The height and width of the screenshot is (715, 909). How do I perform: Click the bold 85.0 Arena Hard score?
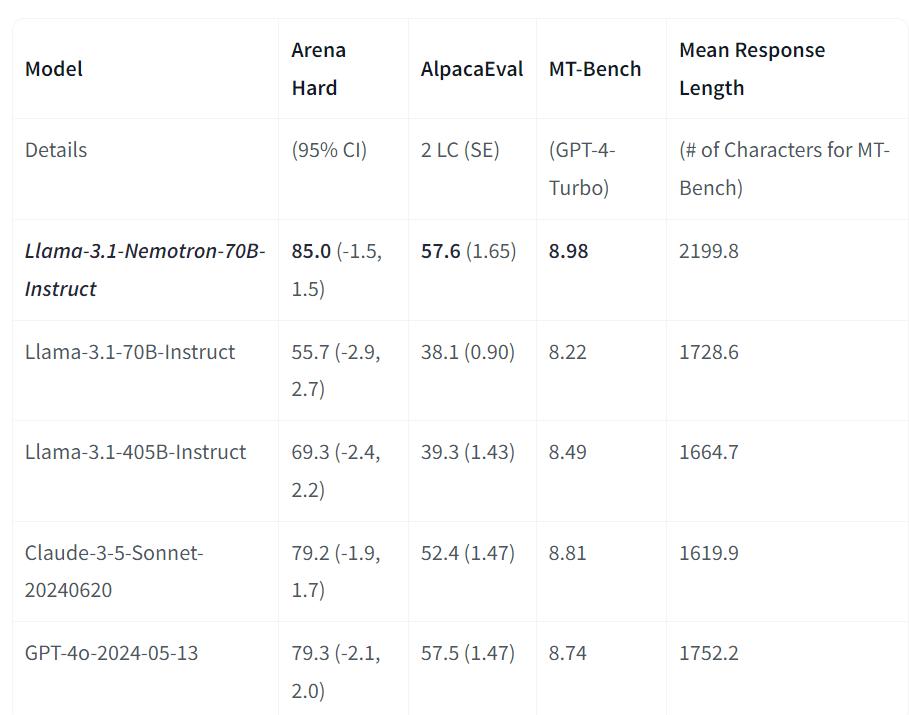tap(311, 251)
